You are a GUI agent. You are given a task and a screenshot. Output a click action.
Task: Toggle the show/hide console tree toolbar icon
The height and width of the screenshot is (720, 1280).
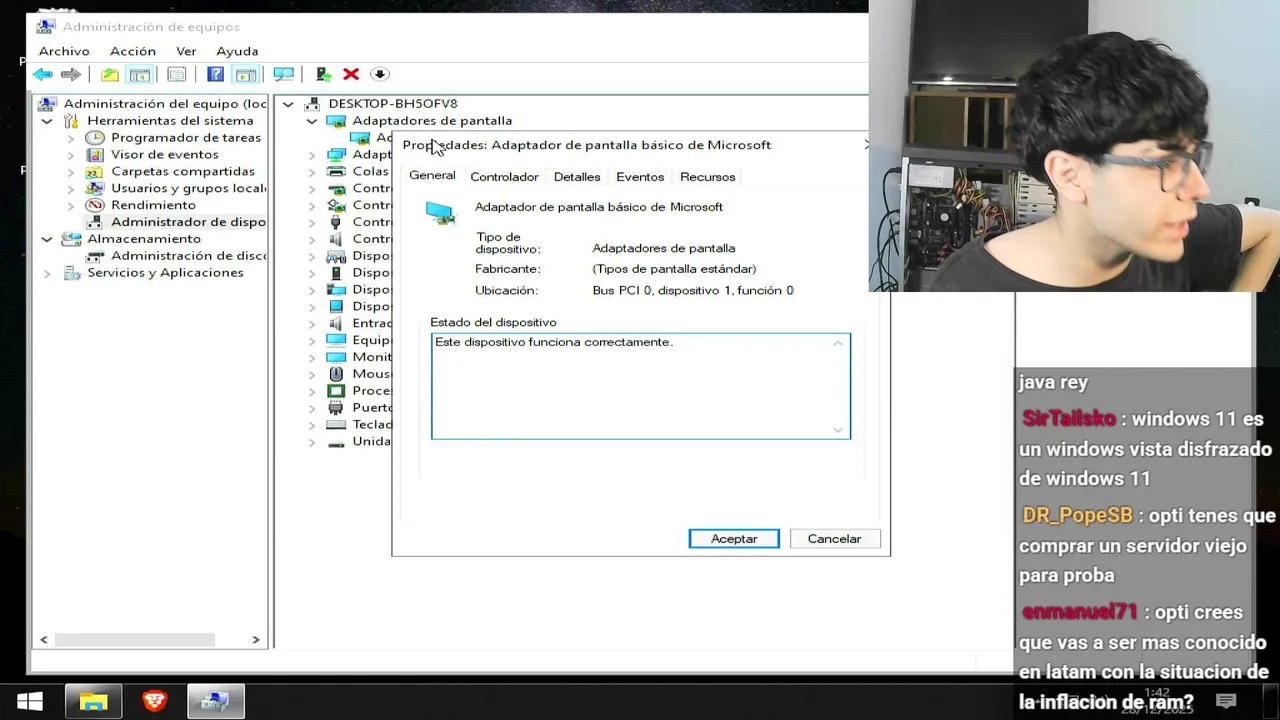coord(140,74)
